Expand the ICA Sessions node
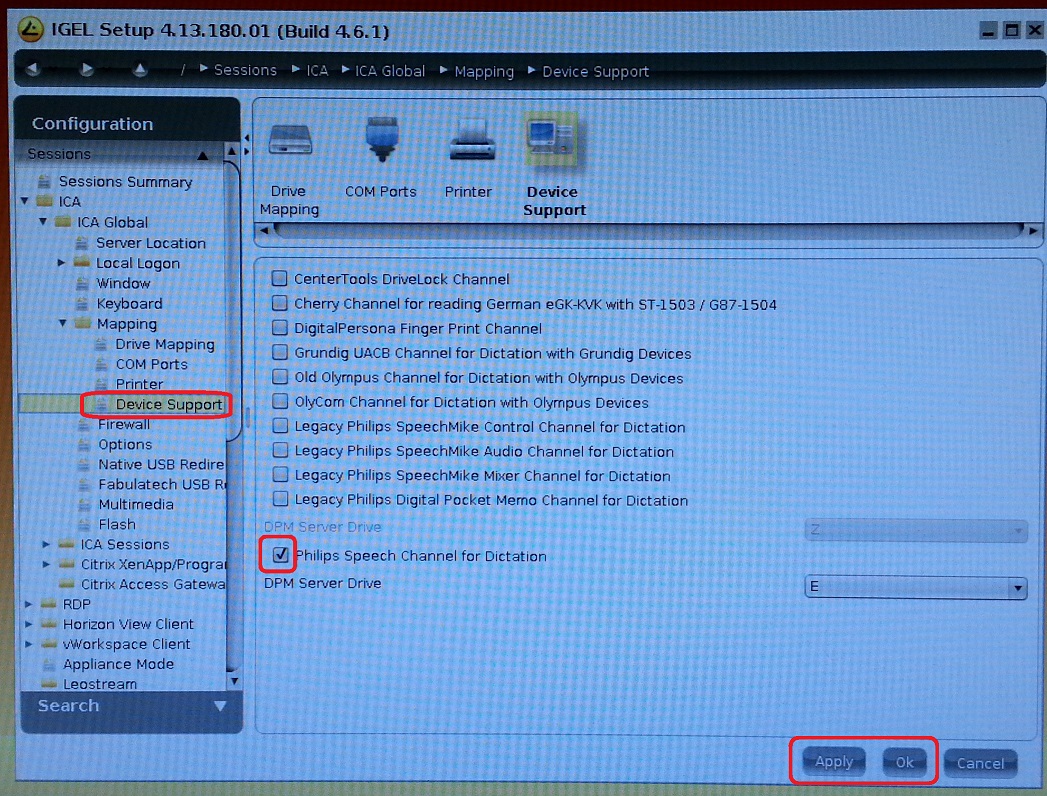 coord(46,544)
